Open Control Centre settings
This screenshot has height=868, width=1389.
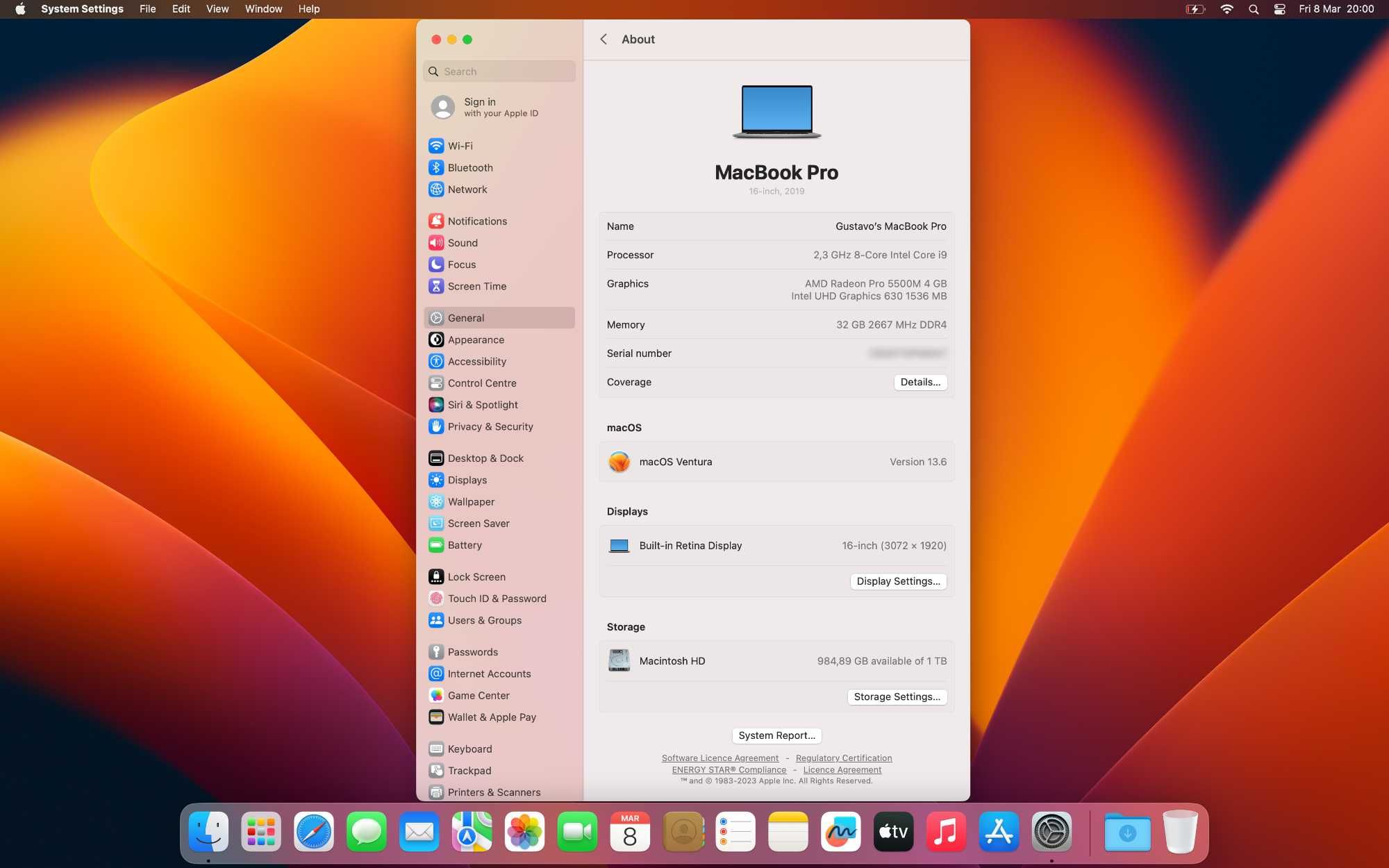(499, 383)
